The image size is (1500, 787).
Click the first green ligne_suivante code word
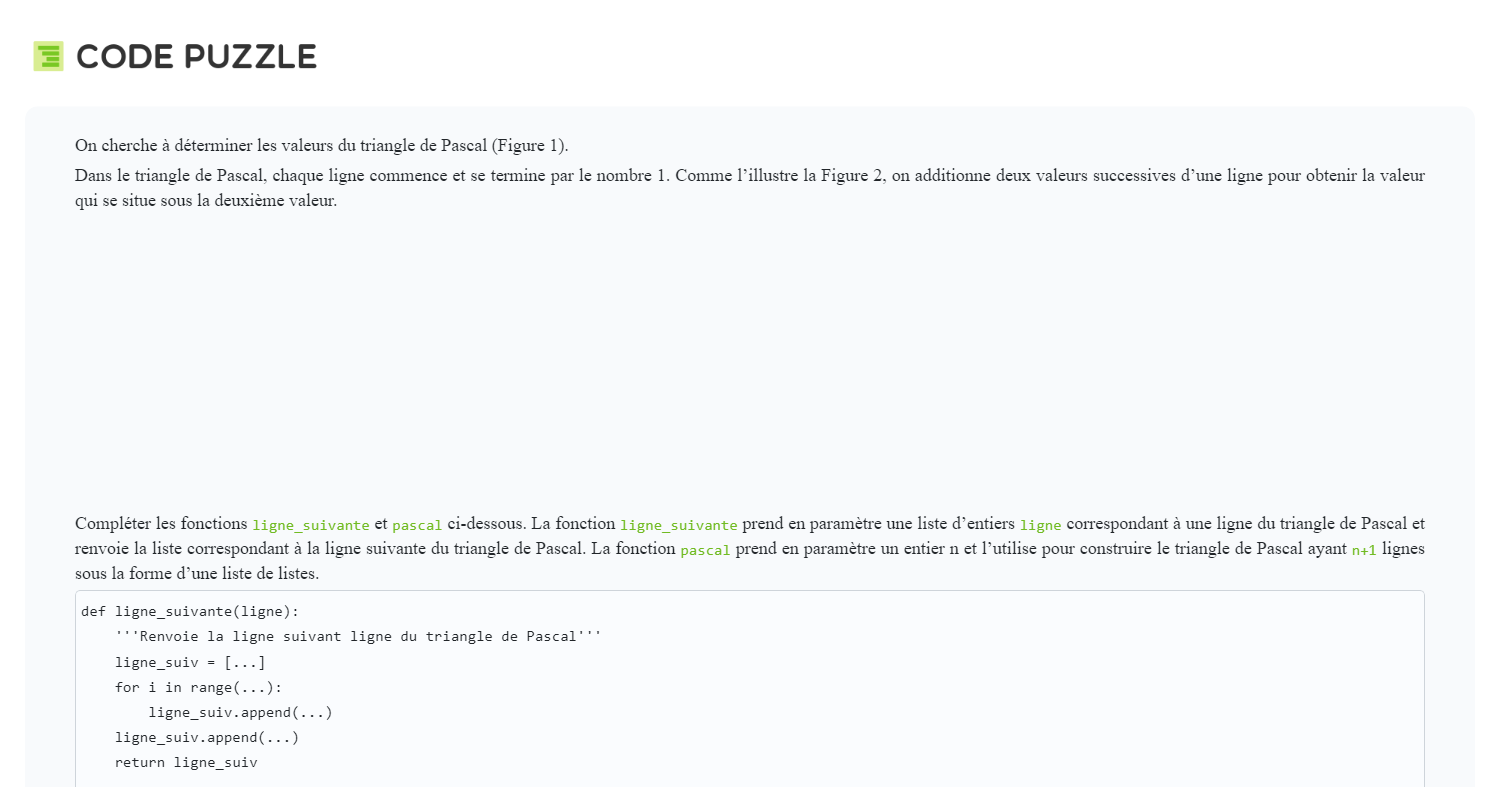click(310, 525)
